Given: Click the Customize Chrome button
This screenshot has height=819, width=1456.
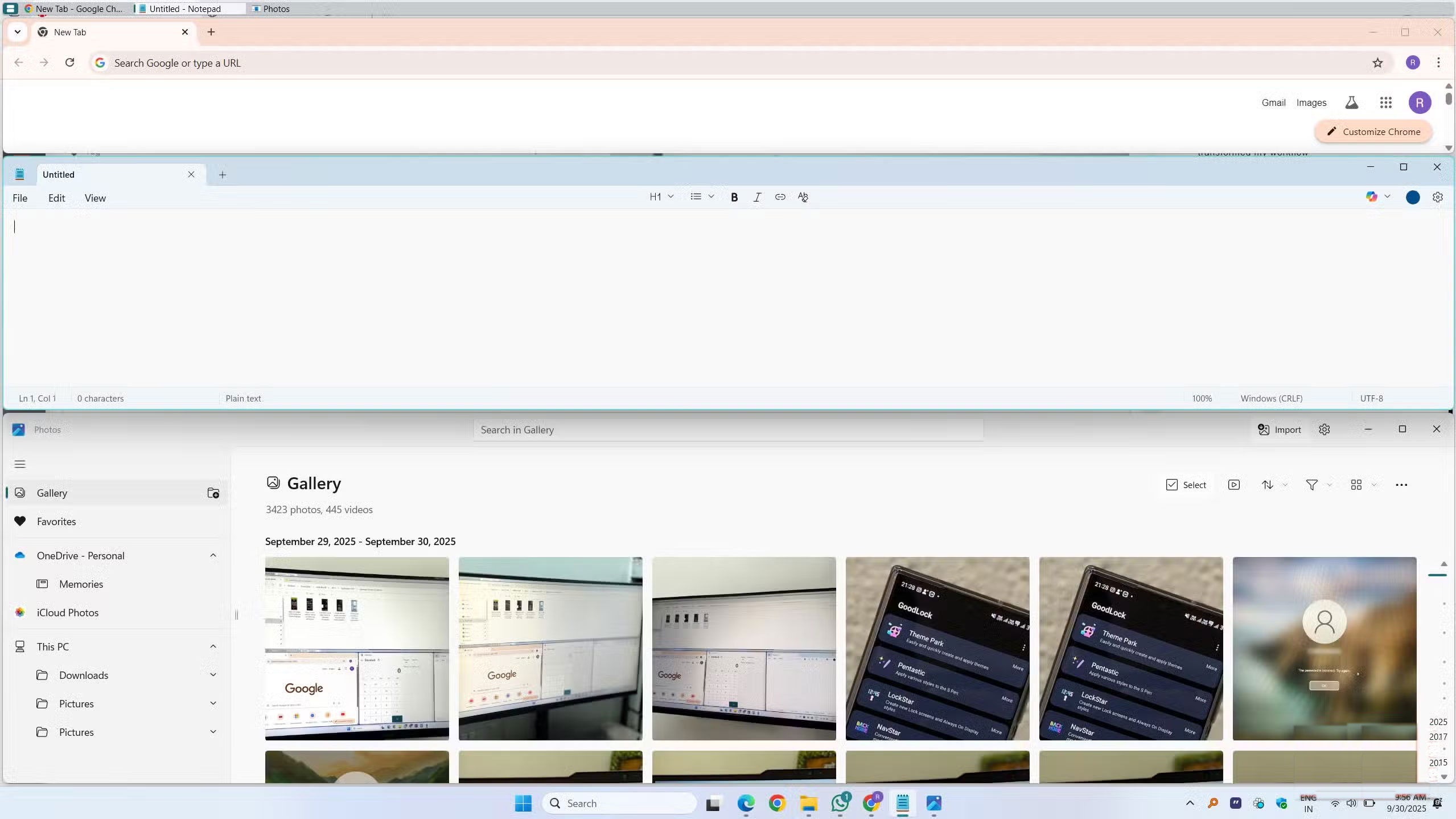Looking at the screenshot, I should pyautogui.click(x=1372, y=131).
